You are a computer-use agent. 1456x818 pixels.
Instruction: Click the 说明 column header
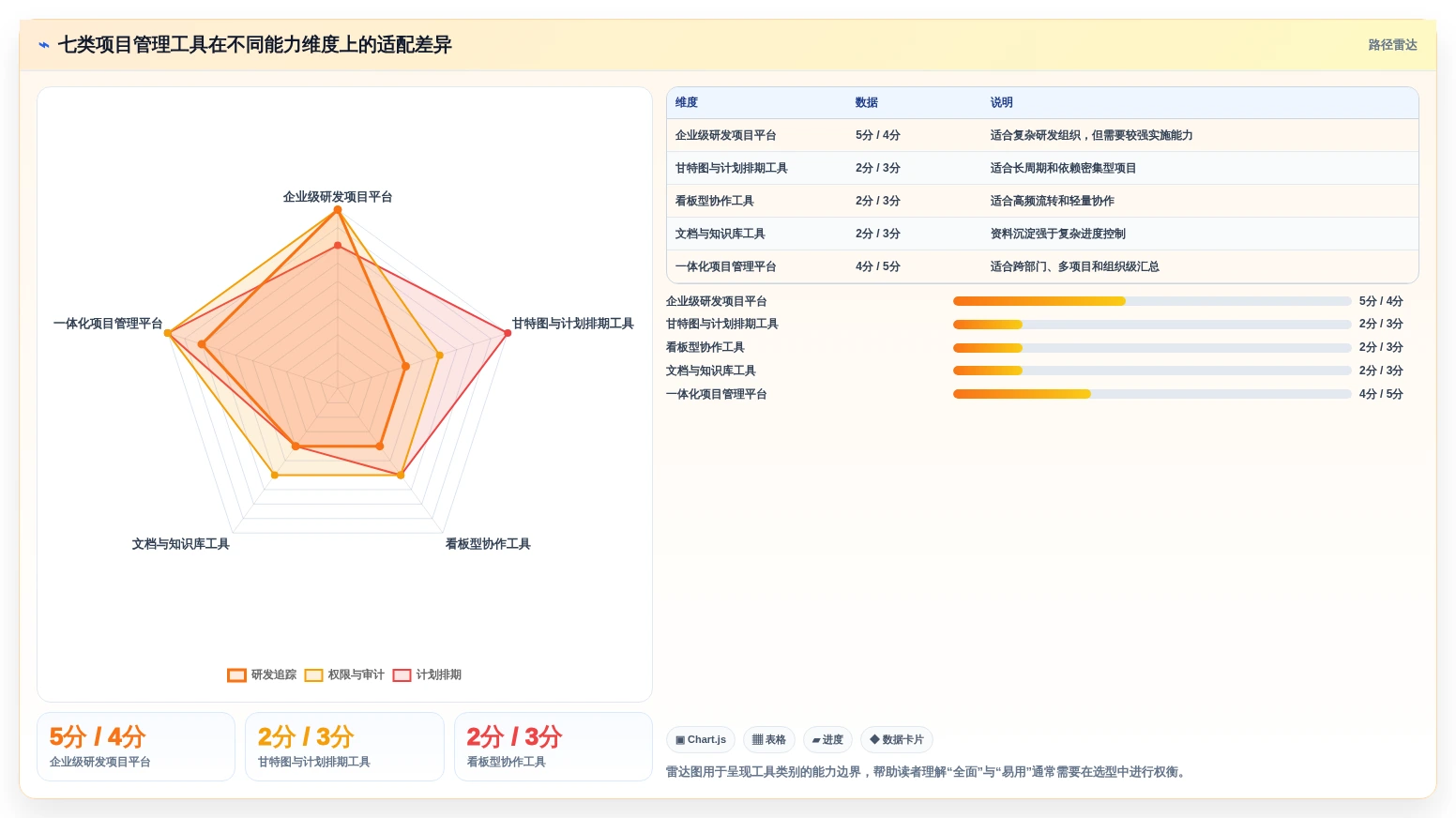(1002, 102)
